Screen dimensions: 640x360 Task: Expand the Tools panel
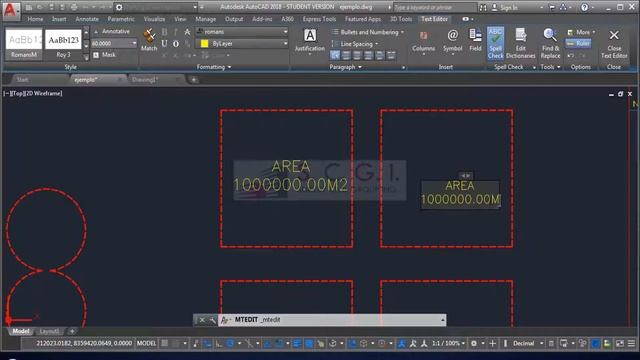click(x=550, y=67)
